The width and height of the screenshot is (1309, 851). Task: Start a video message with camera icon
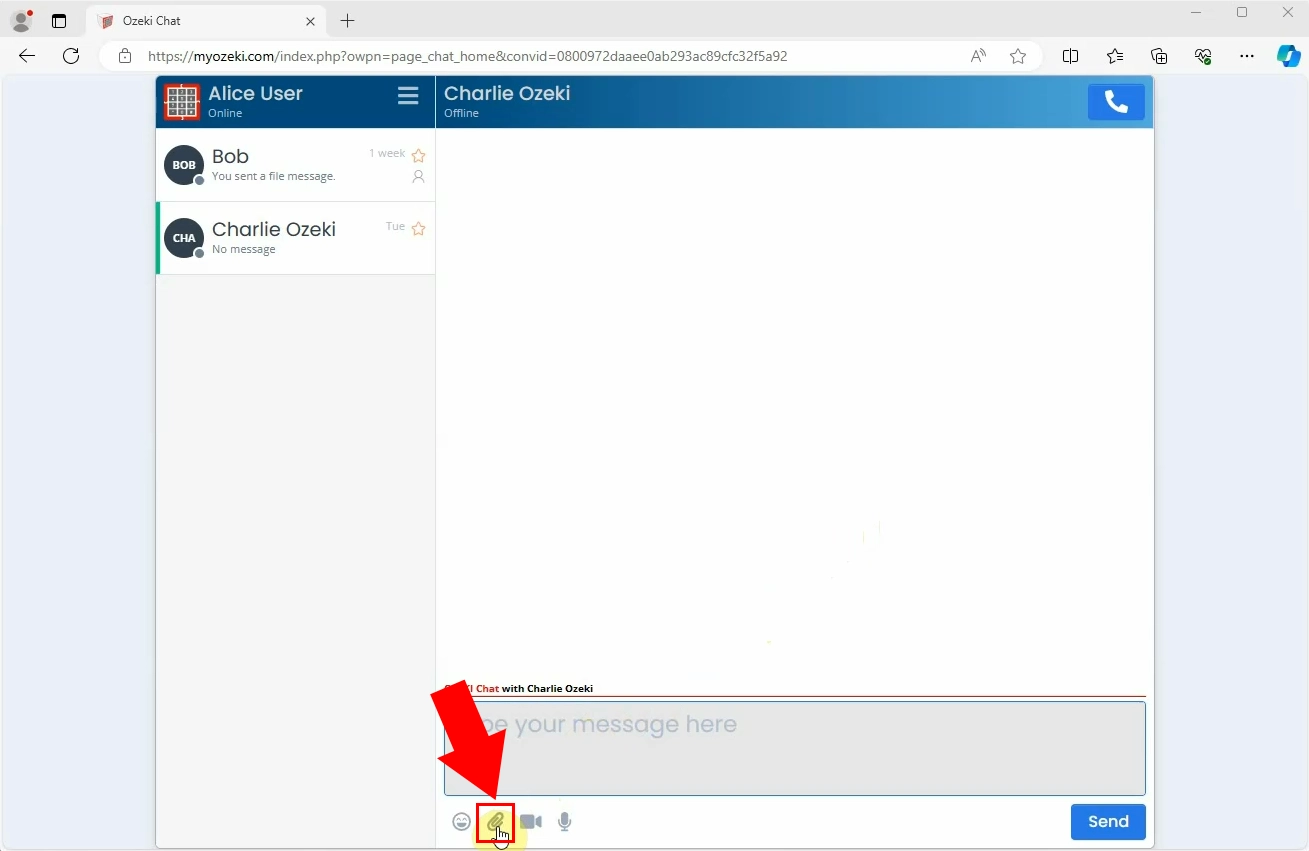click(x=531, y=822)
